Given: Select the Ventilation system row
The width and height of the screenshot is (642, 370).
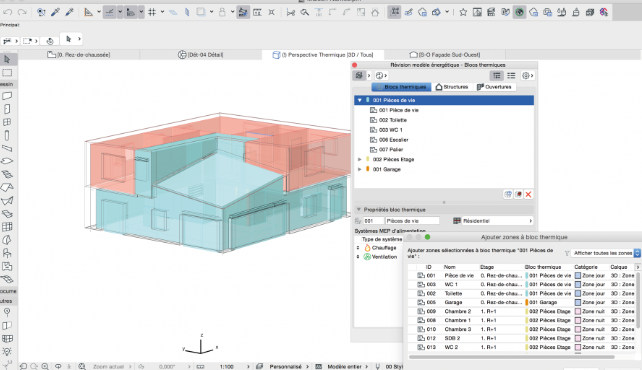Looking at the screenshot, I should click(x=379, y=257).
